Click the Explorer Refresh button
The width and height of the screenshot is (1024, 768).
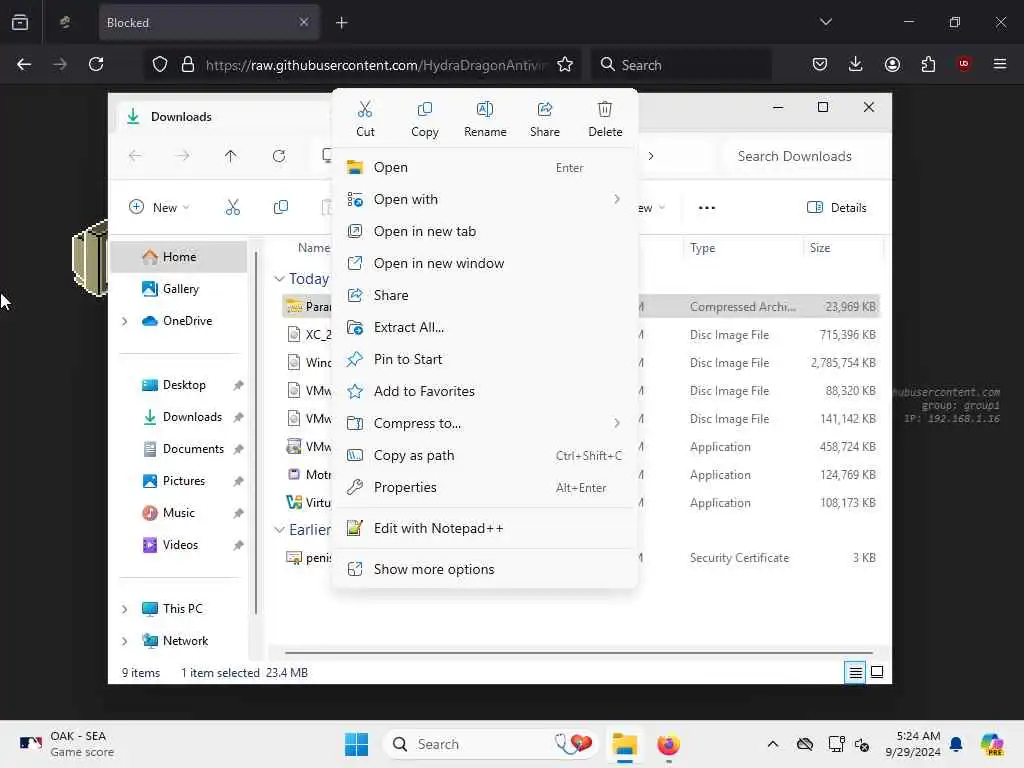279,156
